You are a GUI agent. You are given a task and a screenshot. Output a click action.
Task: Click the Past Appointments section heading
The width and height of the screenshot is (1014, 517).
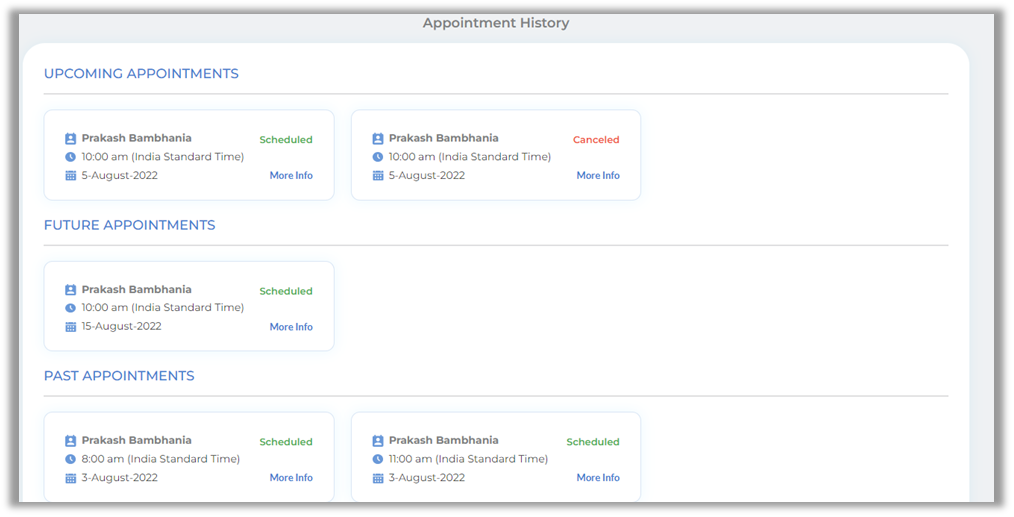tap(119, 376)
